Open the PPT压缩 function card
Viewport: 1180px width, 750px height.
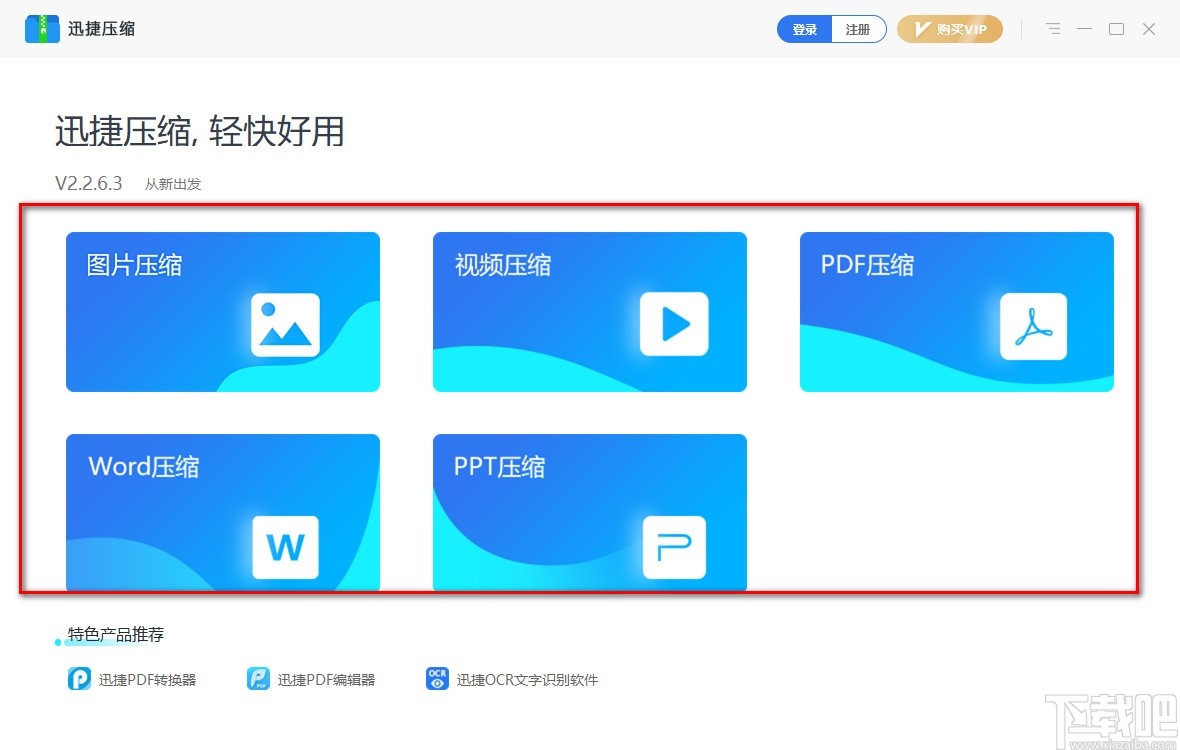point(589,512)
